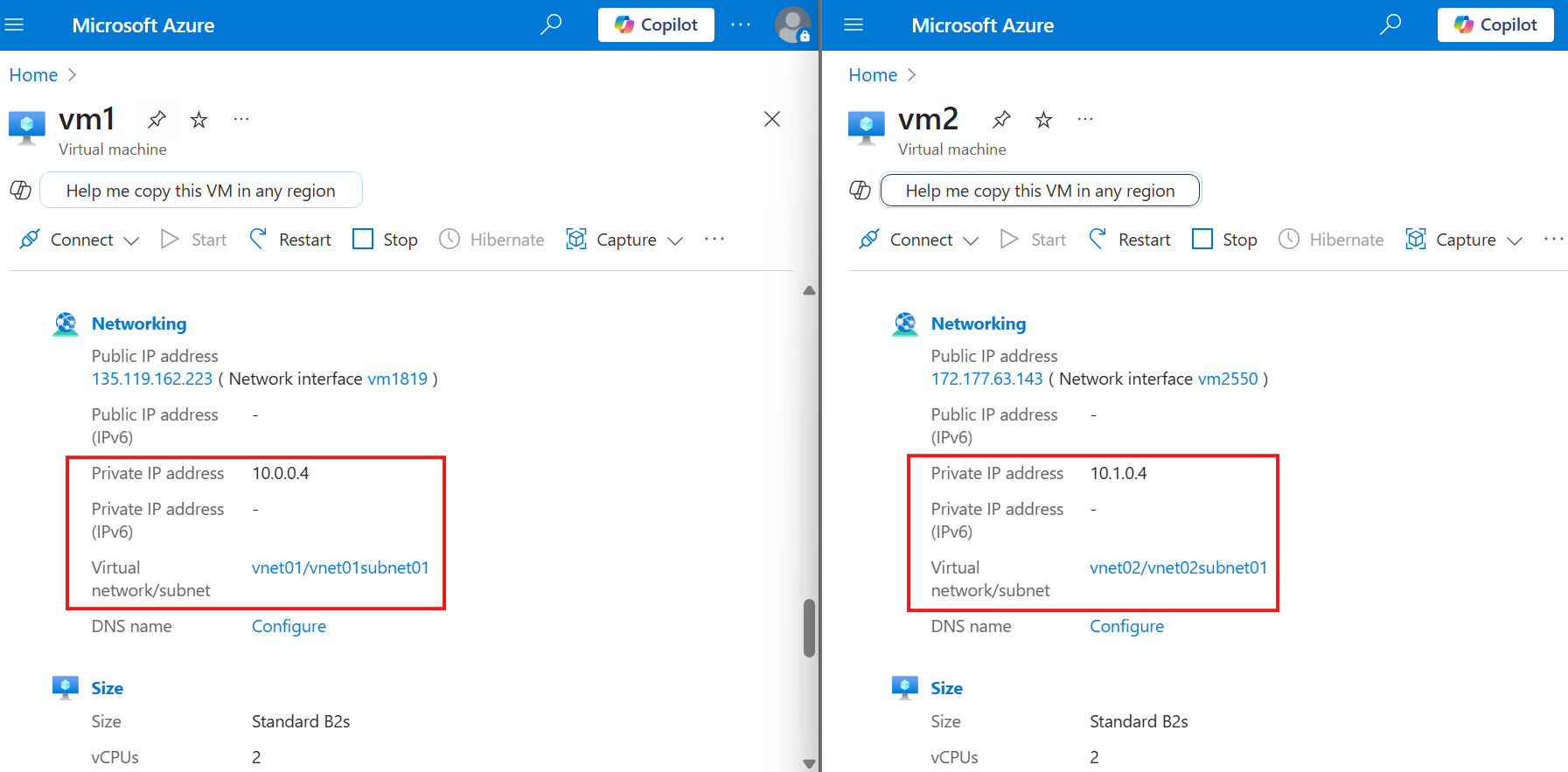This screenshot has width=1568, height=772.
Task: Open vnet01/vnet01subnet01 link
Action: pyautogui.click(x=340, y=567)
